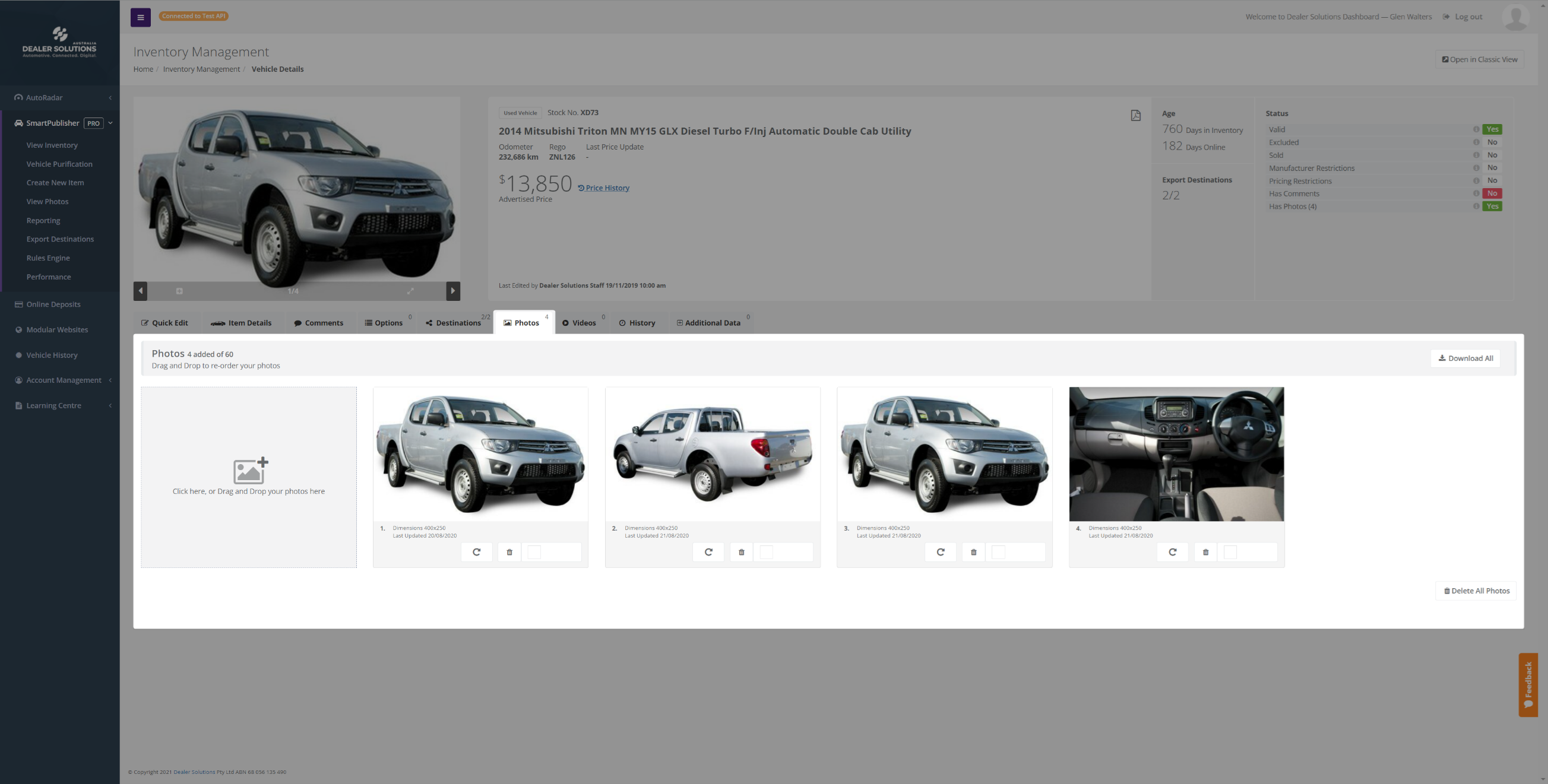1548x784 pixels.
Task: Open Vehicle Purification in the sidebar
Action: (59, 164)
